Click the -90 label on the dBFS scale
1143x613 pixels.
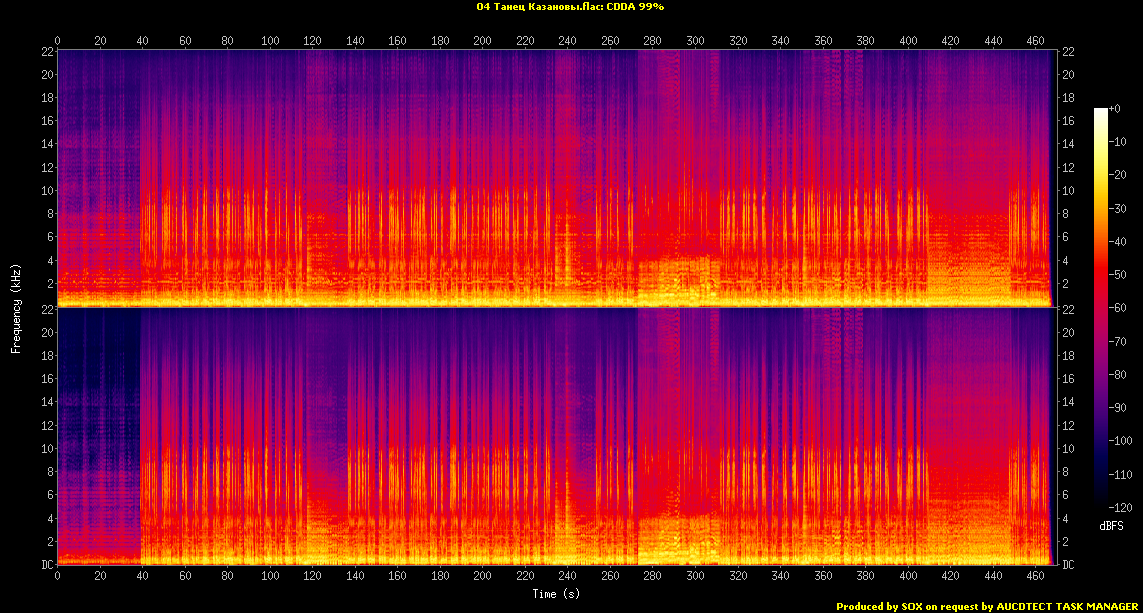[1121, 408]
